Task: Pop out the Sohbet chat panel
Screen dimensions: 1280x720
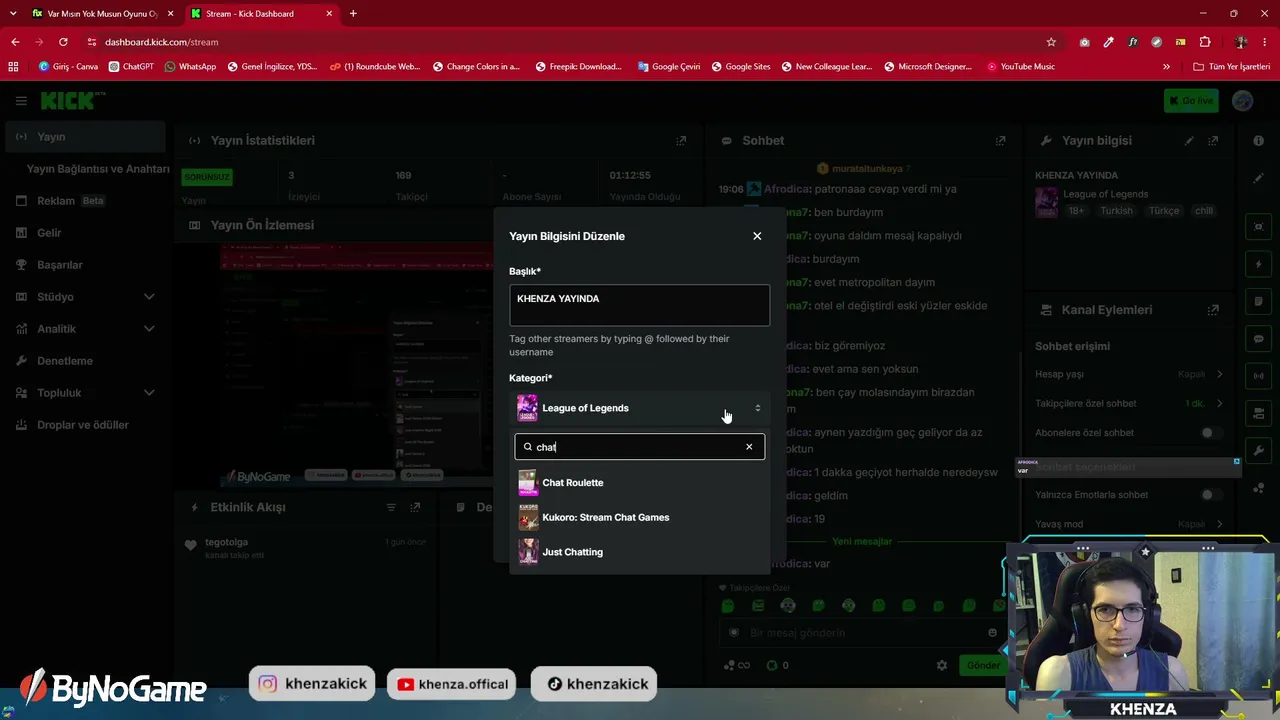Action: [x=1000, y=141]
